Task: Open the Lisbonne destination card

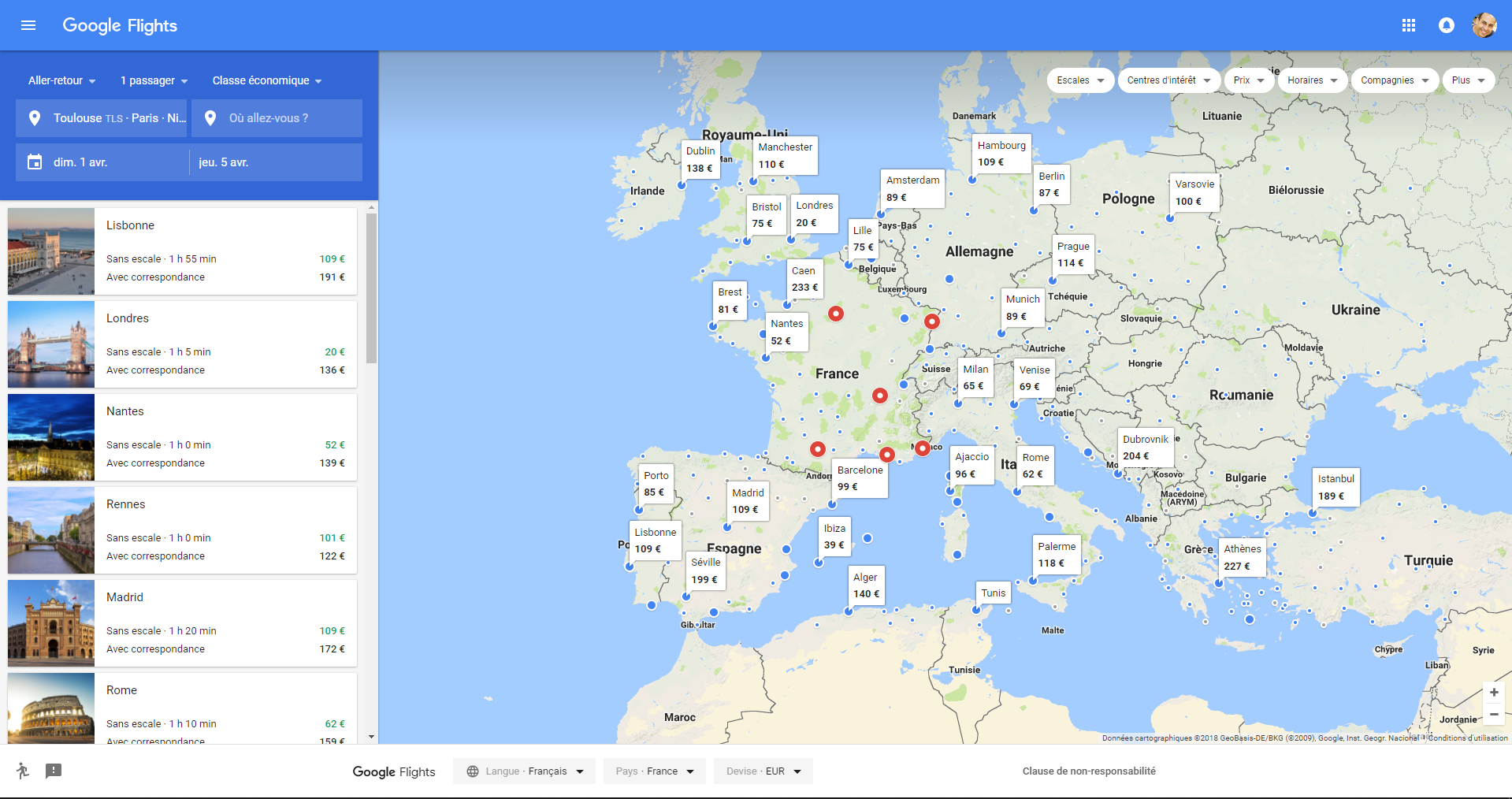Action: point(182,251)
